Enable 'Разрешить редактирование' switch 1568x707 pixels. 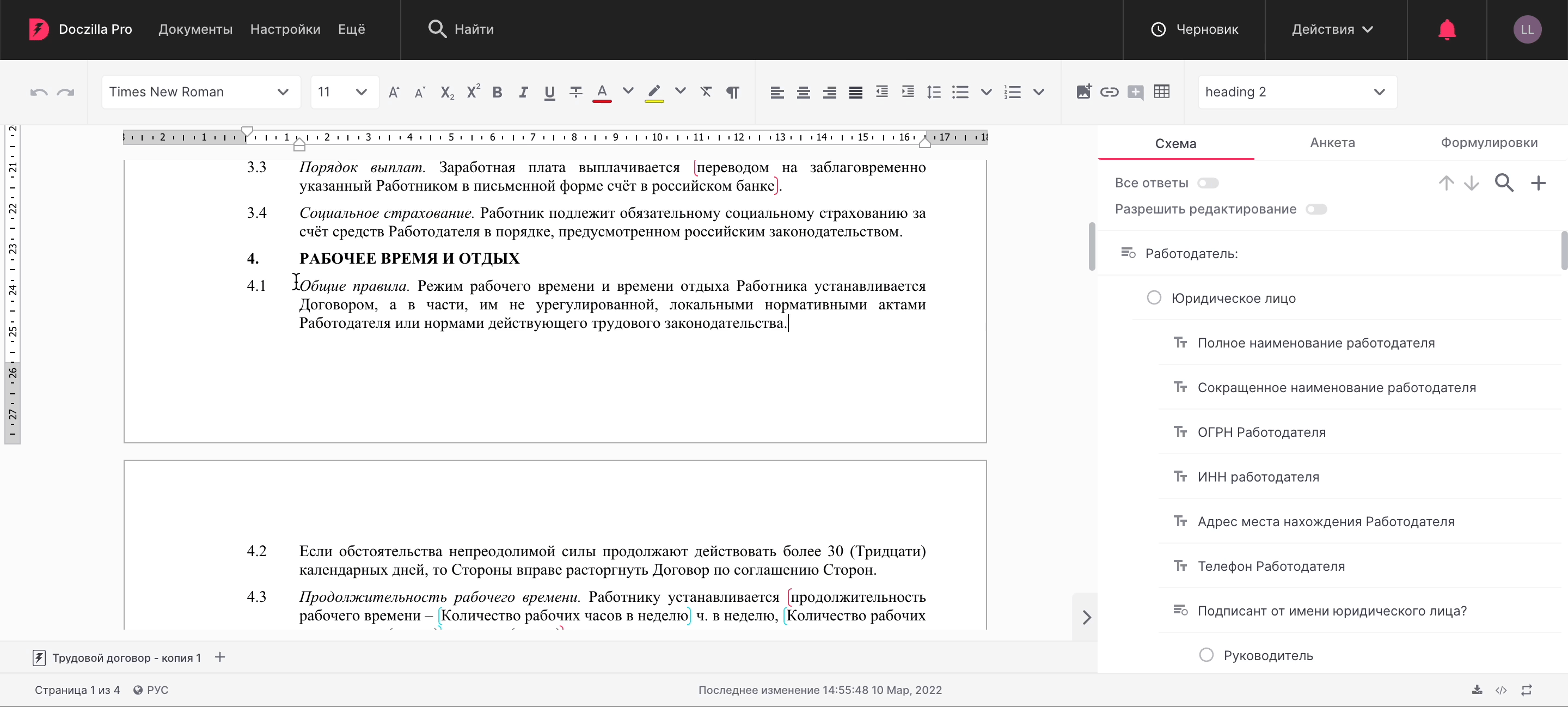1316,210
